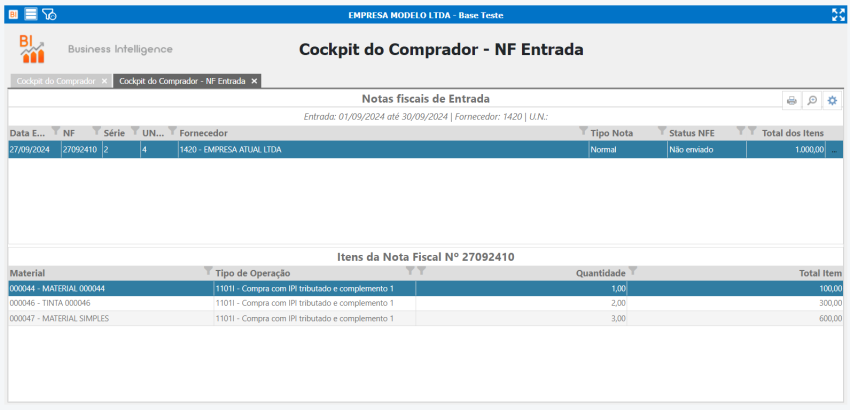The width and height of the screenshot is (850, 410).
Task: Sort by the Total Item column header
Action: [x=821, y=273]
